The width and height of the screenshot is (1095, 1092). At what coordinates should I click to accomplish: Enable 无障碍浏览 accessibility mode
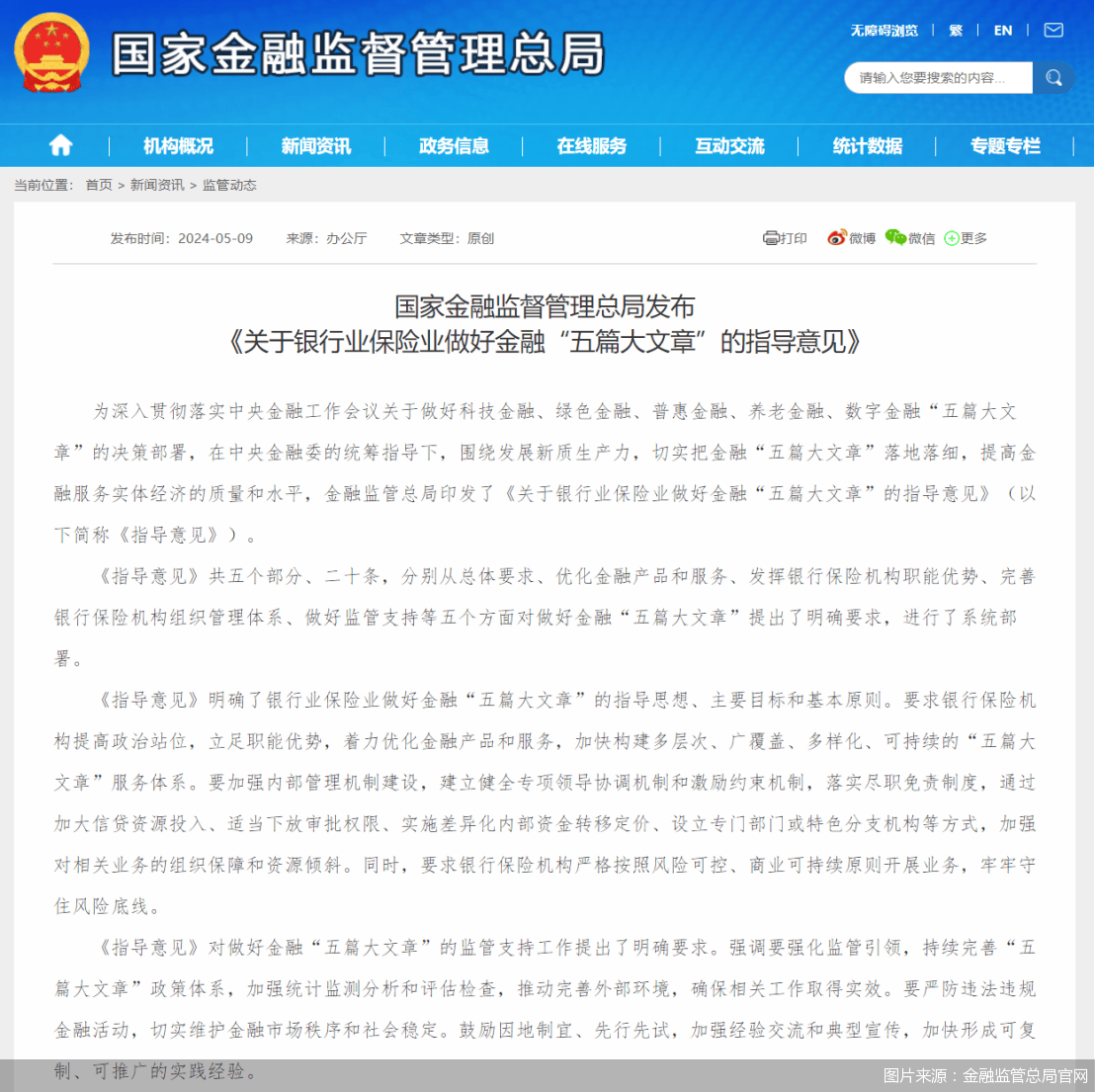(884, 31)
